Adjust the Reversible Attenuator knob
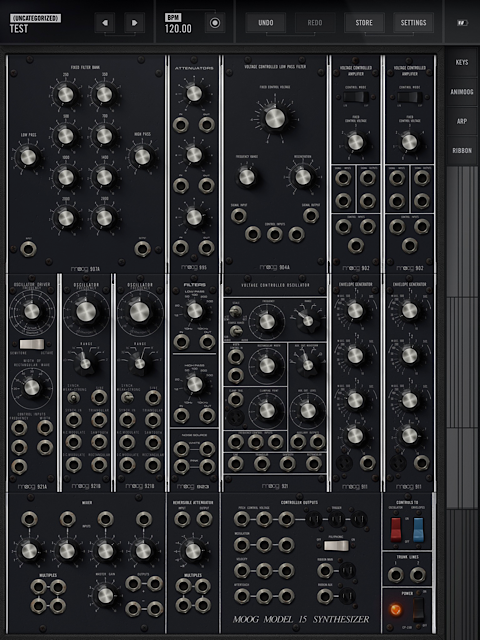 tap(193, 551)
